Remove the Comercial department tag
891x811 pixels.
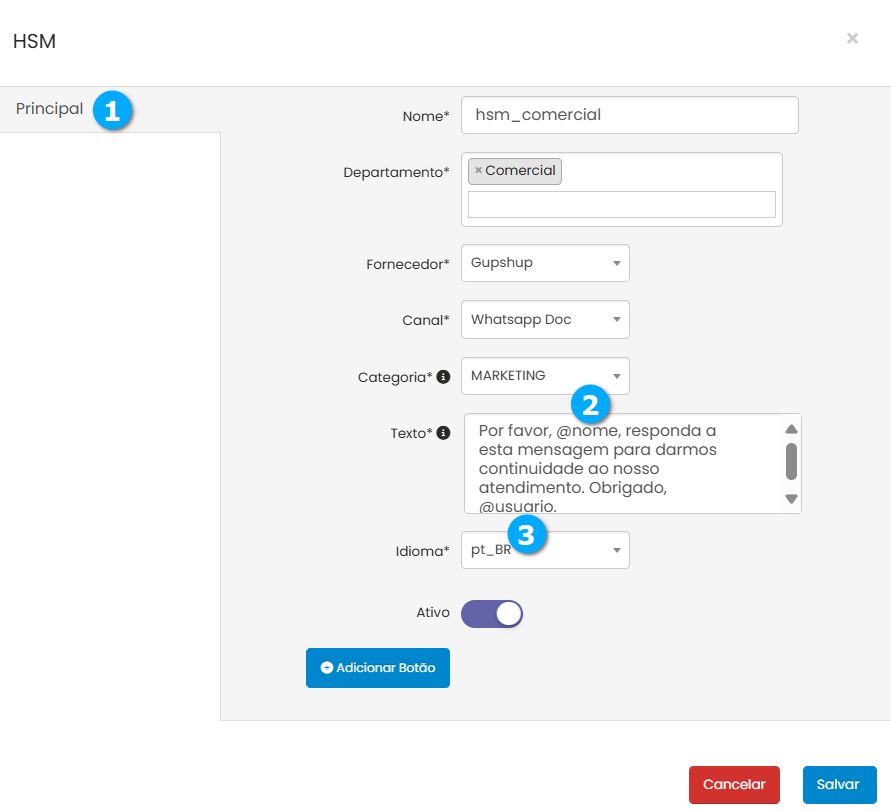[478, 171]
